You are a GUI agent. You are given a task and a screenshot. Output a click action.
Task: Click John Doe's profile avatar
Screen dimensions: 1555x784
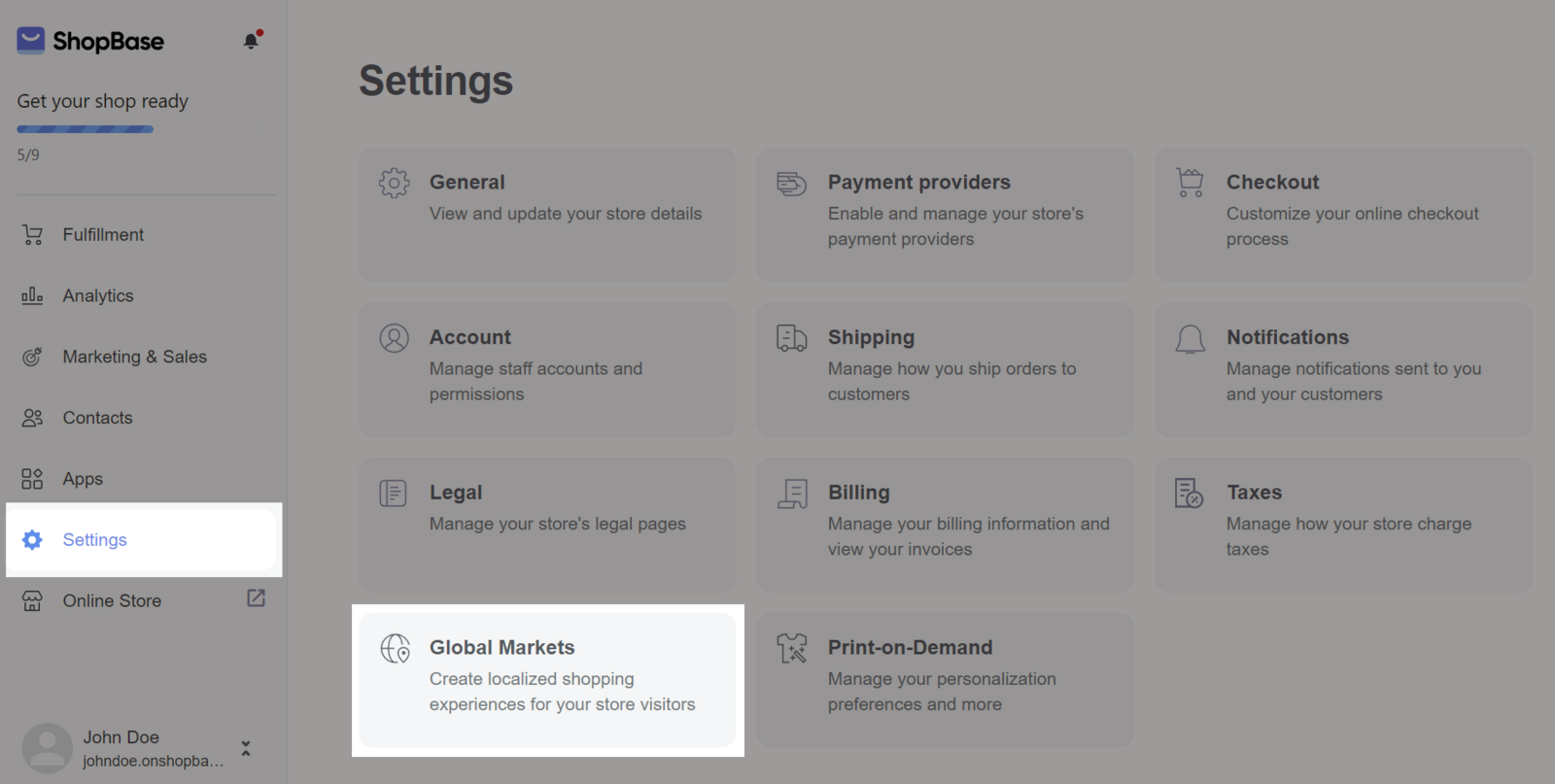point(47,748)
